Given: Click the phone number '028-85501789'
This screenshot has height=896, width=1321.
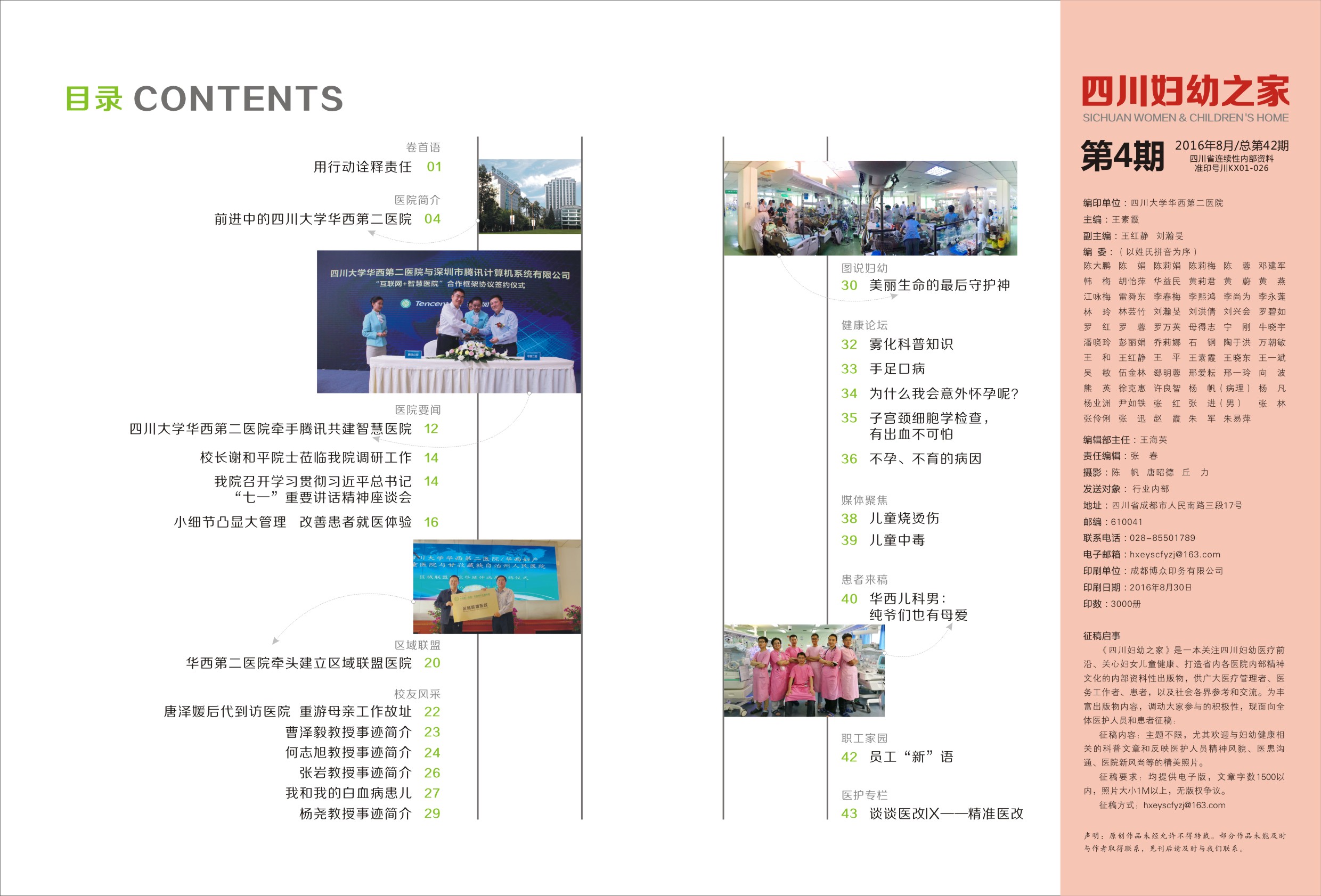Looking at the screenshot, I should click(x=1162, y=538).
